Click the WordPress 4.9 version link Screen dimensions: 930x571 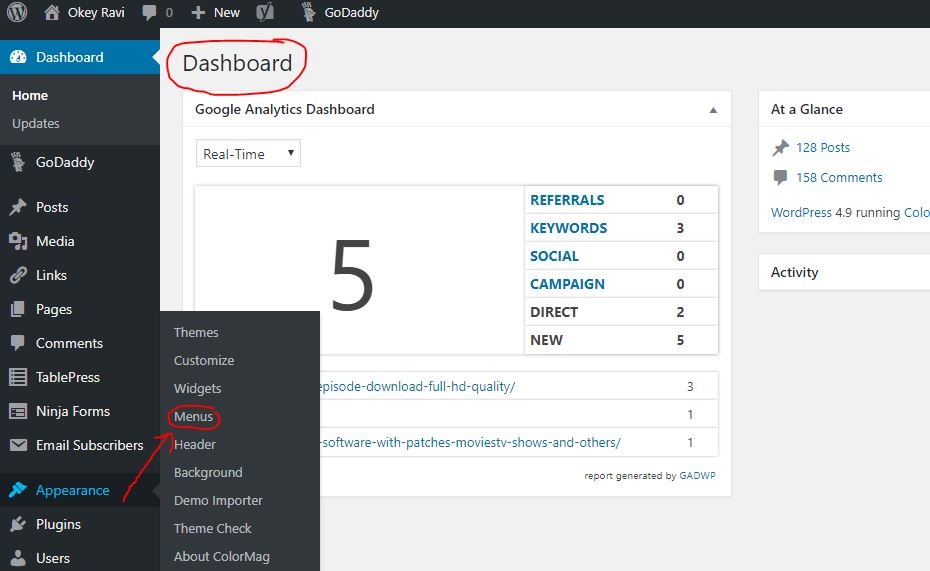coord(801,212)
